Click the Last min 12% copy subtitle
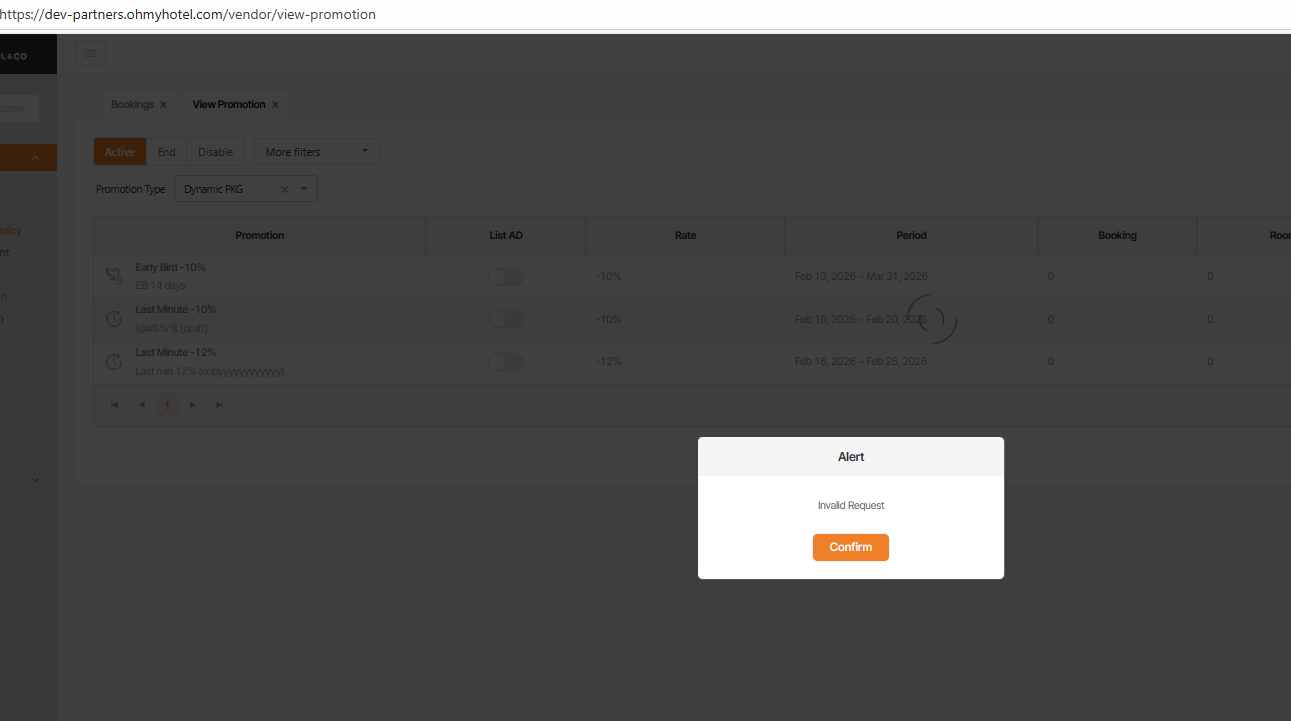This screenshot has height=721, width=1291. 210,372
